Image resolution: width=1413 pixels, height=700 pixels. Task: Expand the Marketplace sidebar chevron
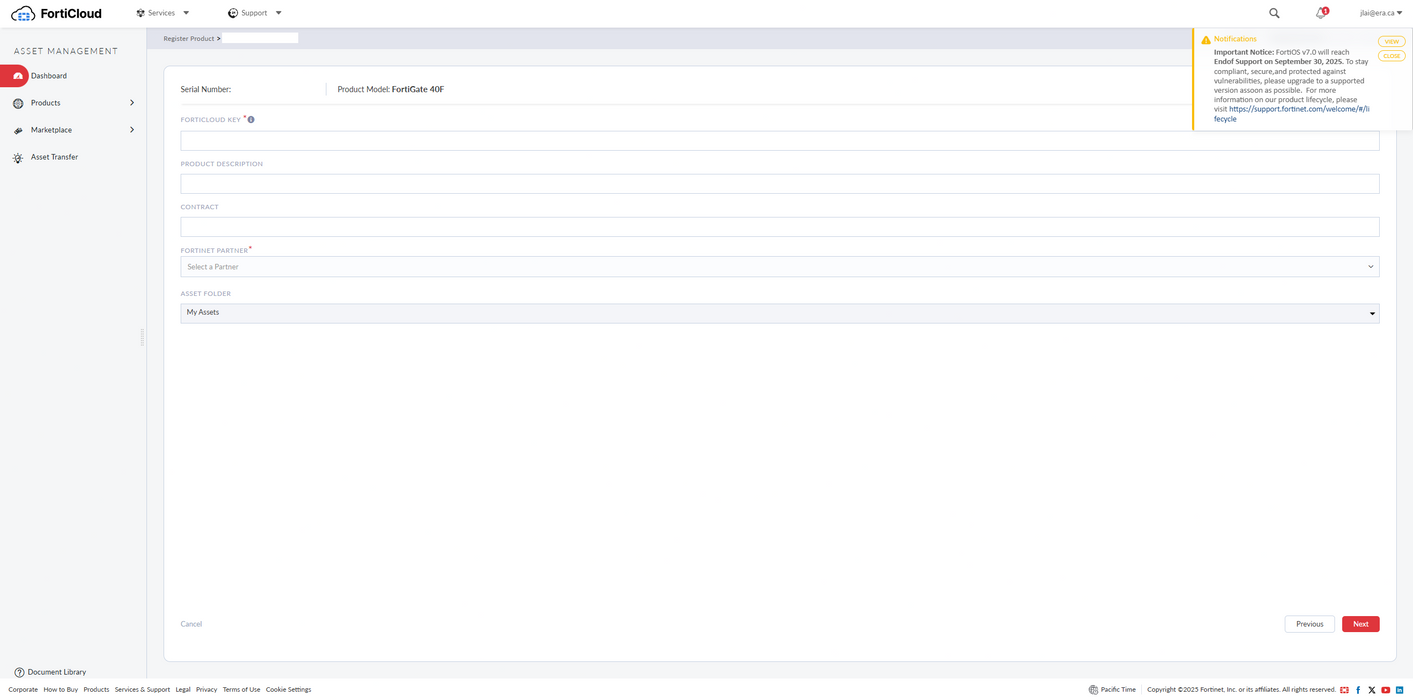pyautogui.click(x=132, y=130)
